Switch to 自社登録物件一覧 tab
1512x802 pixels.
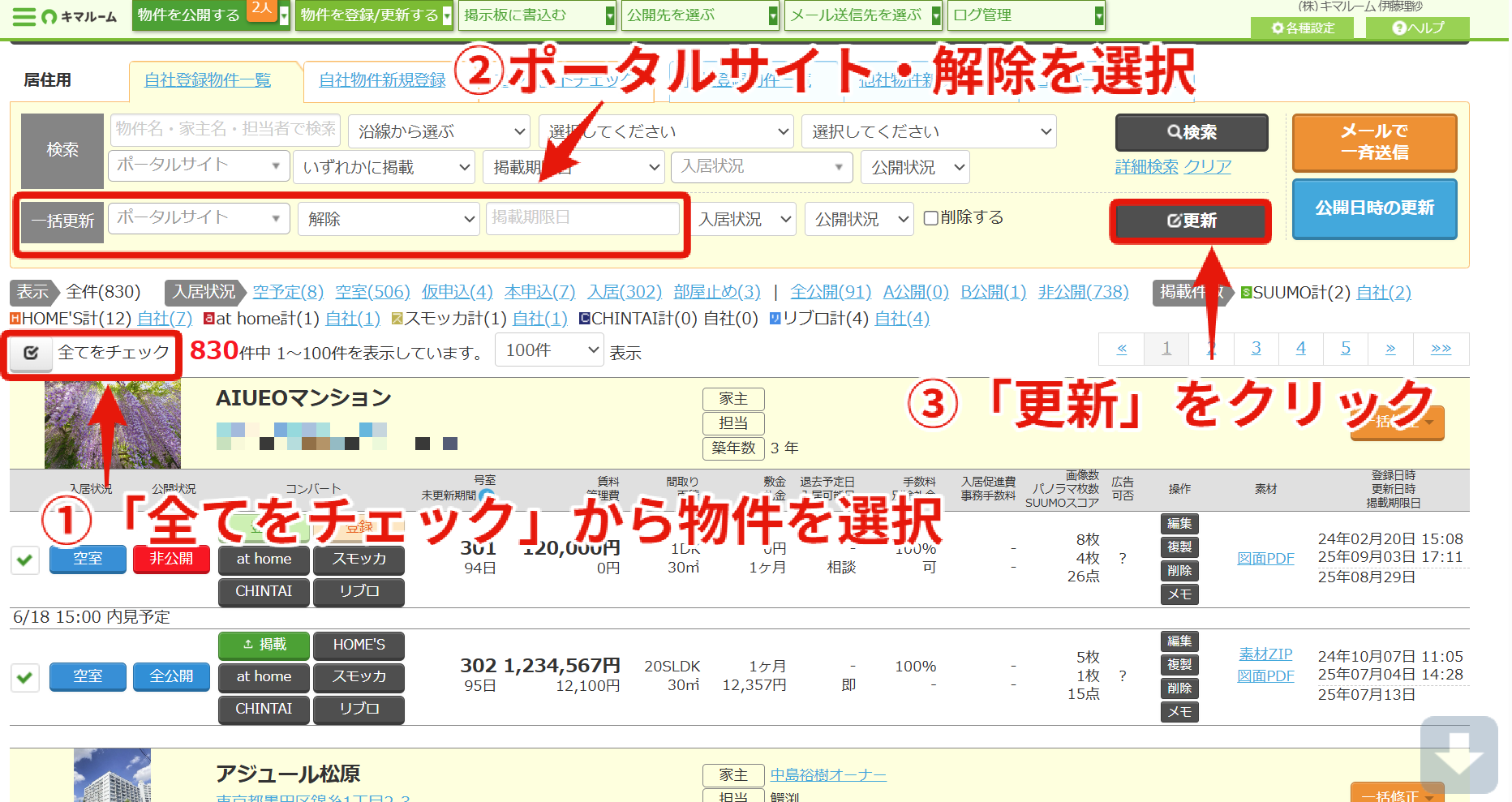[x=208, y=80]
